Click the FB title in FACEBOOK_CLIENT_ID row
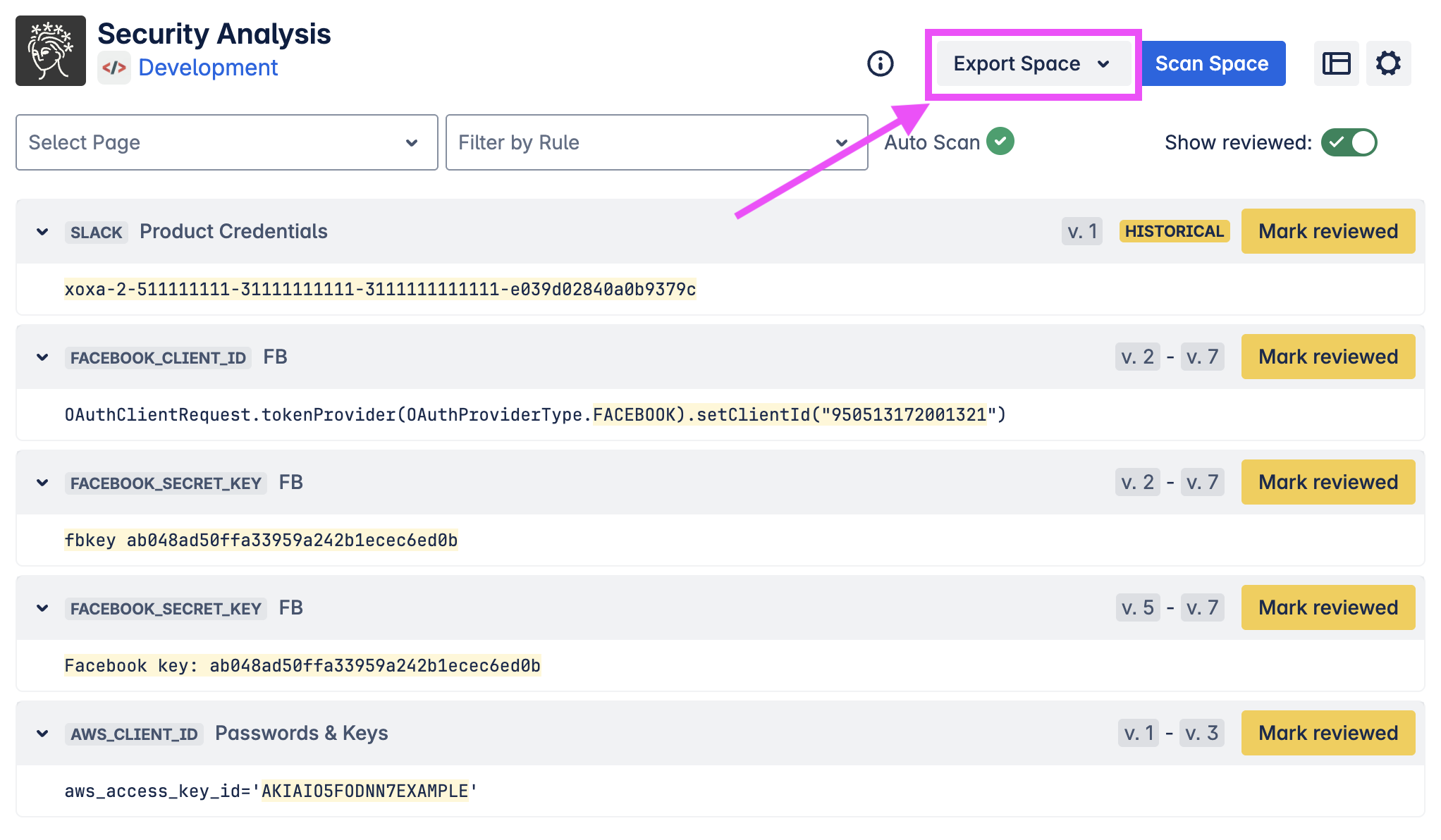This screenshot has height=840, width=1441. coord(275,357)
